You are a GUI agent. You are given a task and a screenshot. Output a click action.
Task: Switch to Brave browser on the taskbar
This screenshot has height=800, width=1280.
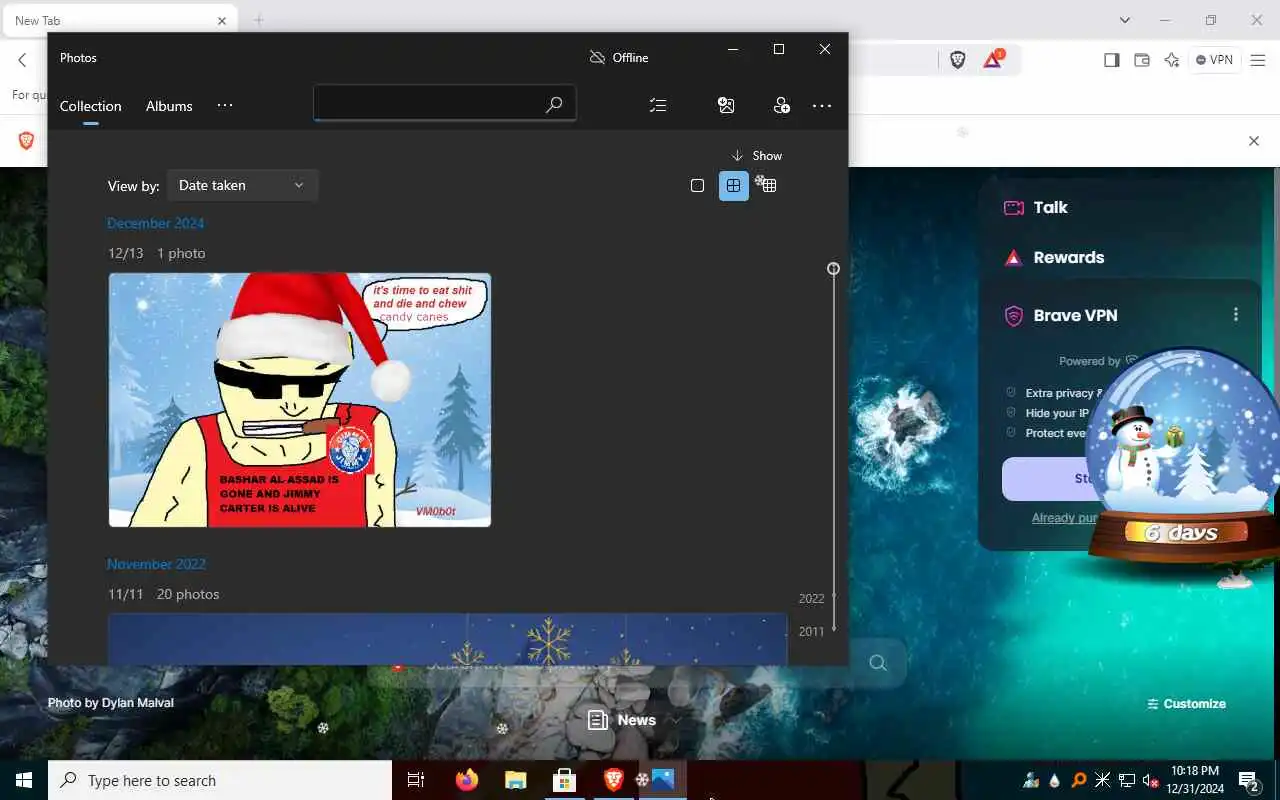(x=613, y=780)
